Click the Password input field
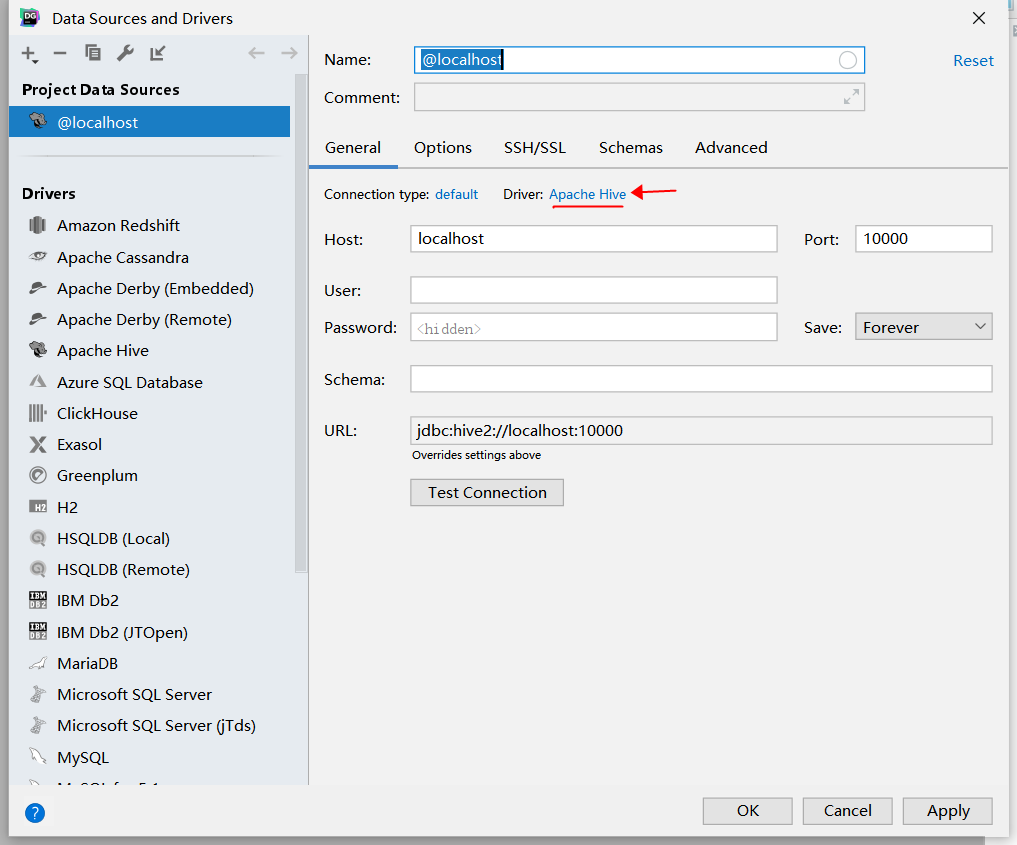Viewport: 1017px width, 845px height. tap(593, 327)
